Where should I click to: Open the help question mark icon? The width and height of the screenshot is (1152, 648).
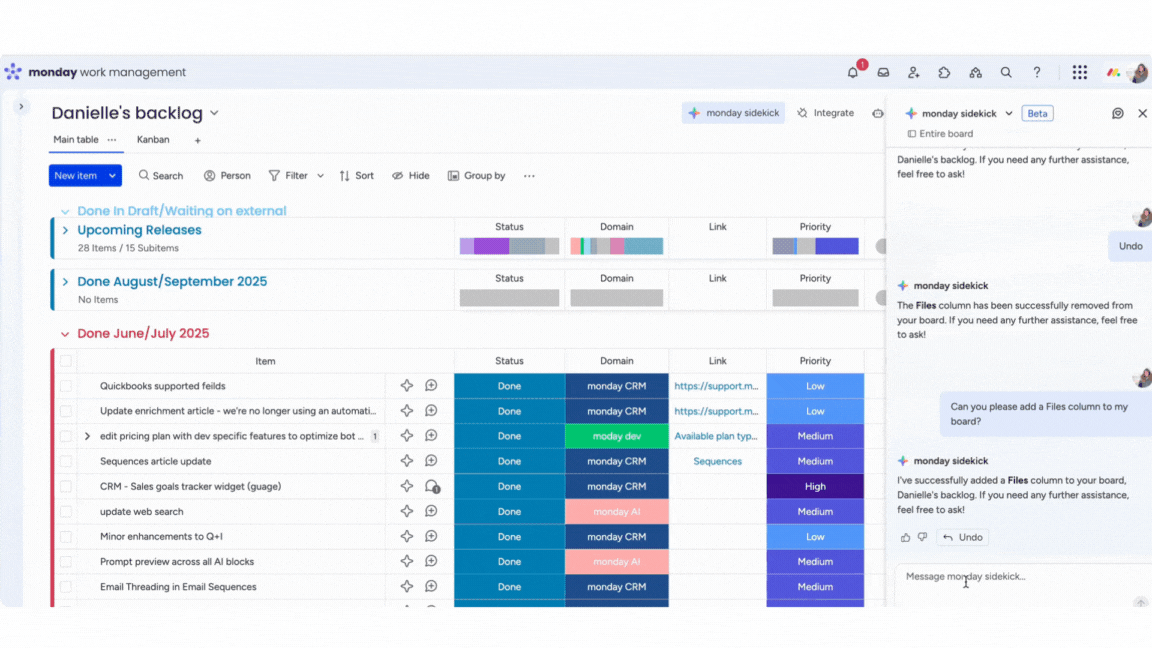(1037, 73)
